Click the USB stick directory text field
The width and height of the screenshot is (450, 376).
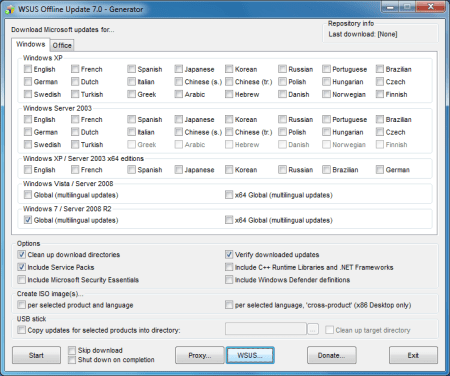[x=266, y=329]
